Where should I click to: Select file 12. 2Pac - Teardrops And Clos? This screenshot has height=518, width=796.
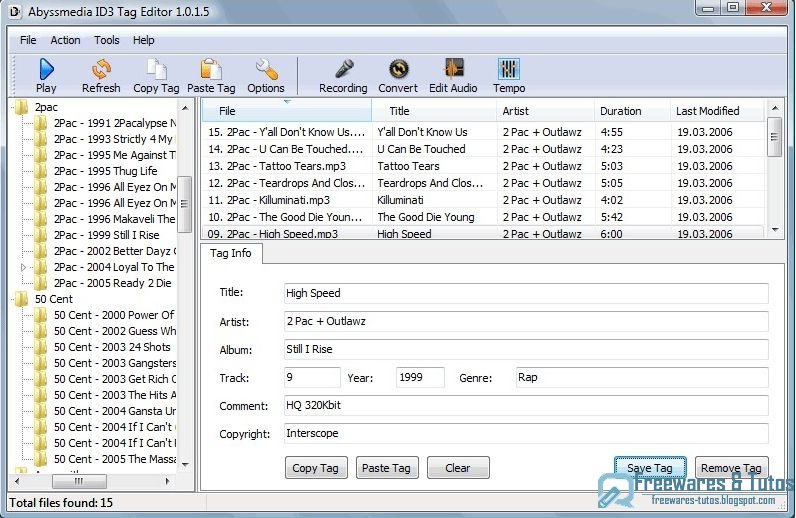click(483, 183)
